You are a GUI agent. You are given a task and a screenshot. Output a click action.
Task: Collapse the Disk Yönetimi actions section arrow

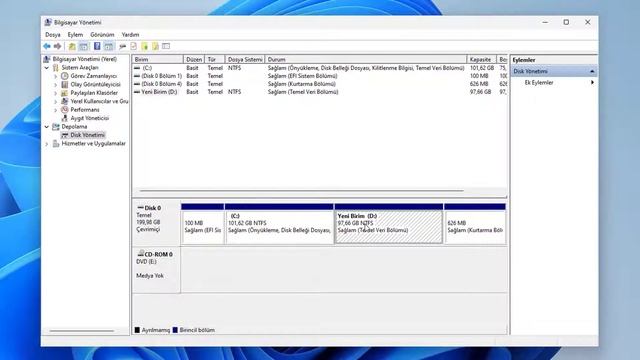(x=592, y=71)
